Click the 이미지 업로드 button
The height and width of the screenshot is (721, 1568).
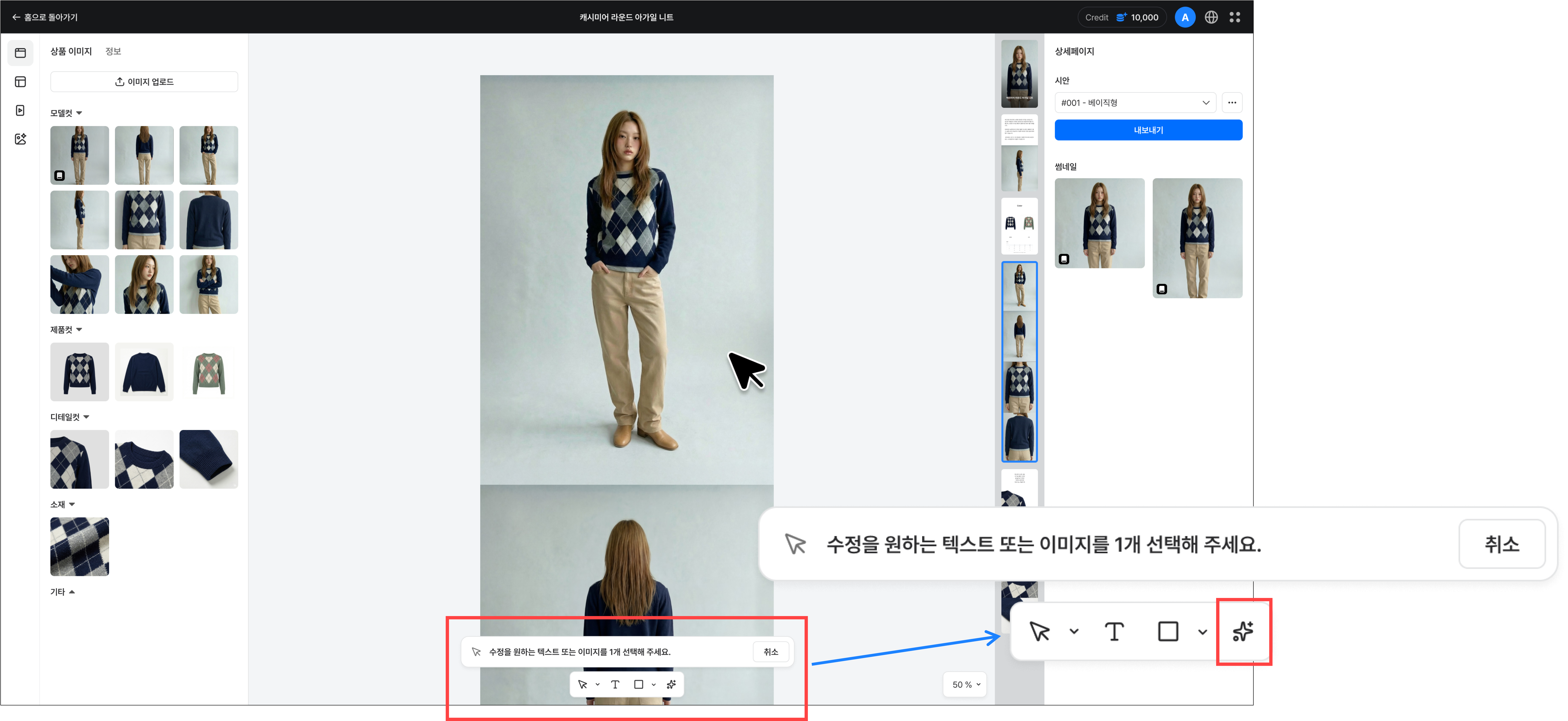(144, 81)
